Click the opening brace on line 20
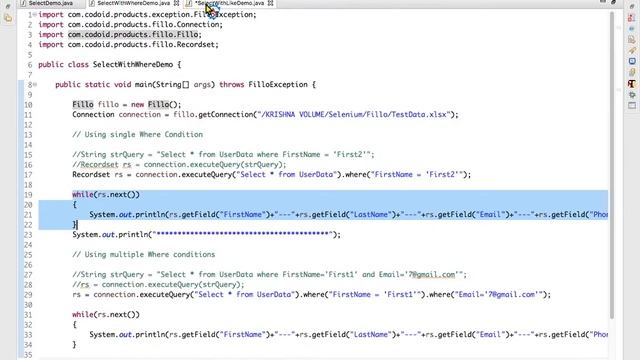 point(74,205)
